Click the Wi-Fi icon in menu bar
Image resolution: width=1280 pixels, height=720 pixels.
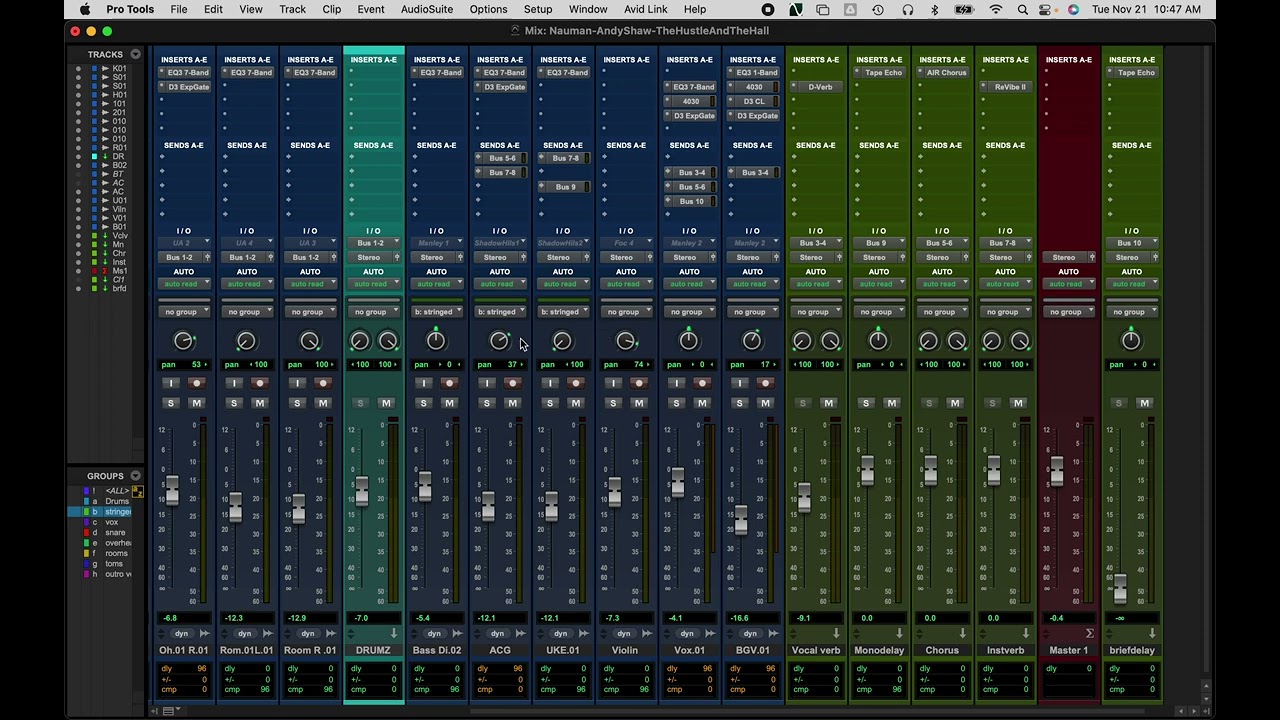[996, 9]
